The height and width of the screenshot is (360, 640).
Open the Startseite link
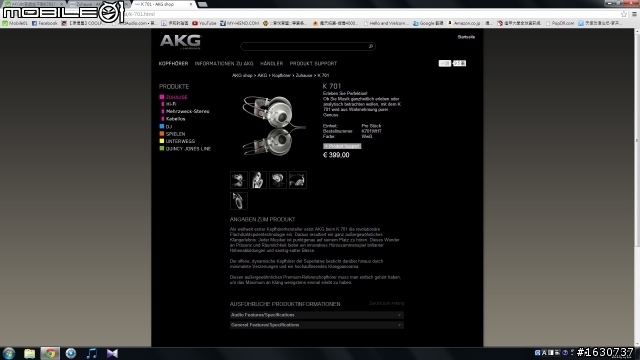466,37
